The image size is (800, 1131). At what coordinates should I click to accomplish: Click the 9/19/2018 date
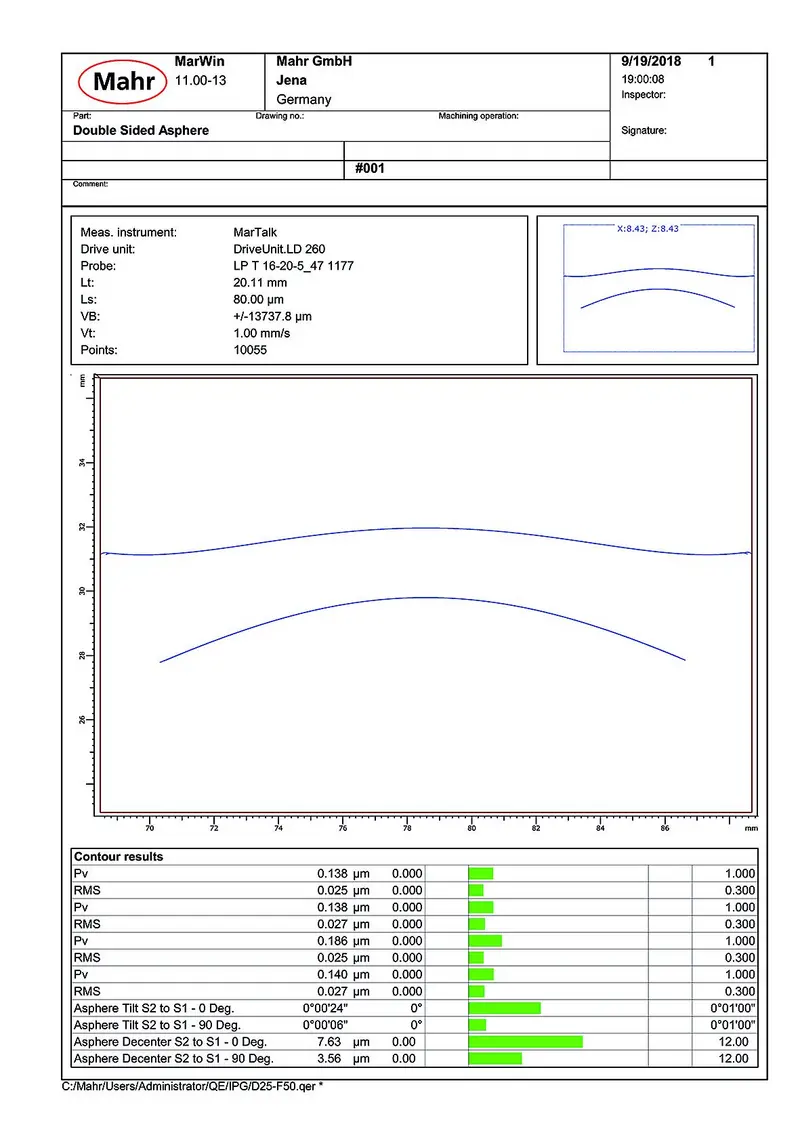[x=651, y=62]
